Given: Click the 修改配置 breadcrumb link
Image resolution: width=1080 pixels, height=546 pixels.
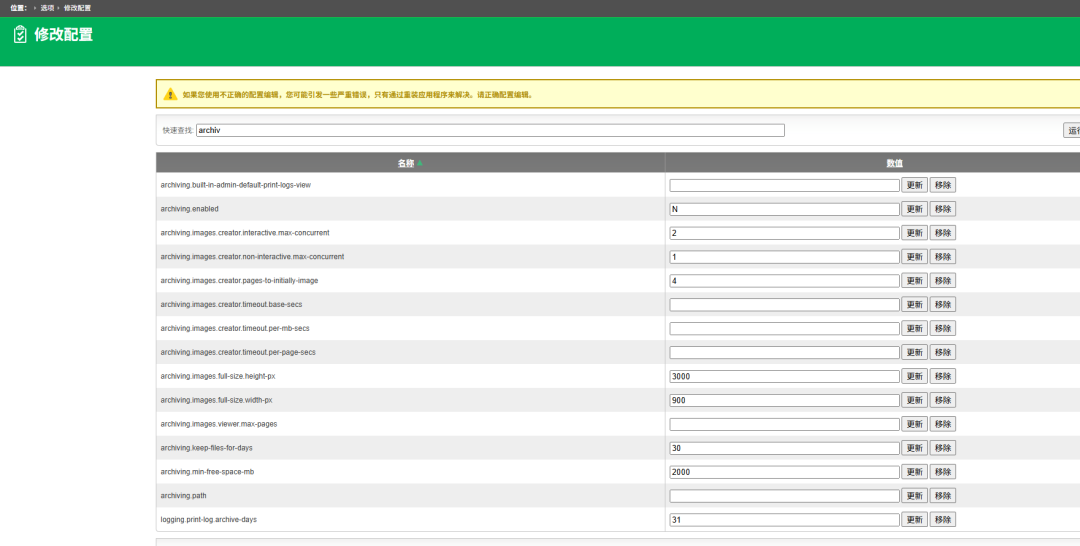Looking at the screenshot, I should 77,8.
